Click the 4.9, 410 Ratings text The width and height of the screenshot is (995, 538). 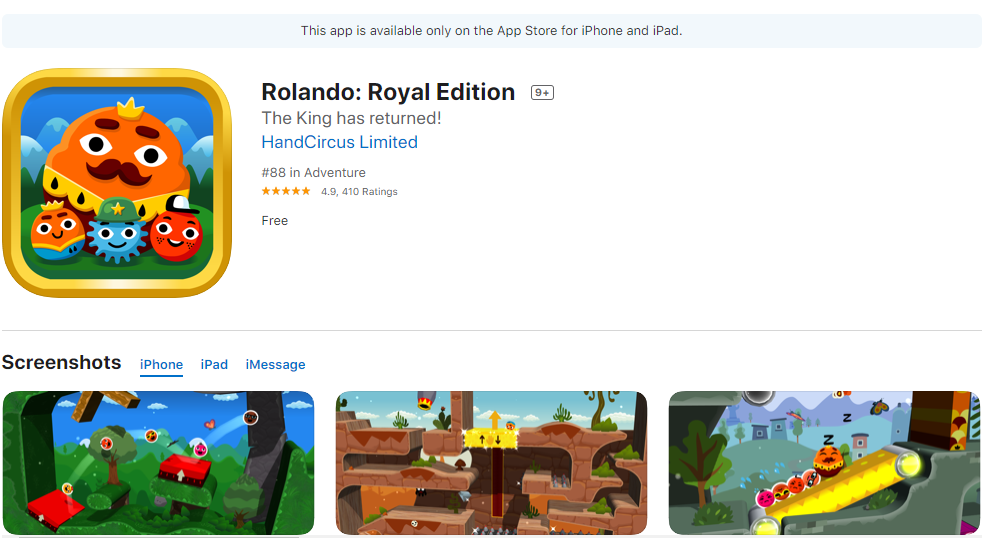tap(359, 192)
